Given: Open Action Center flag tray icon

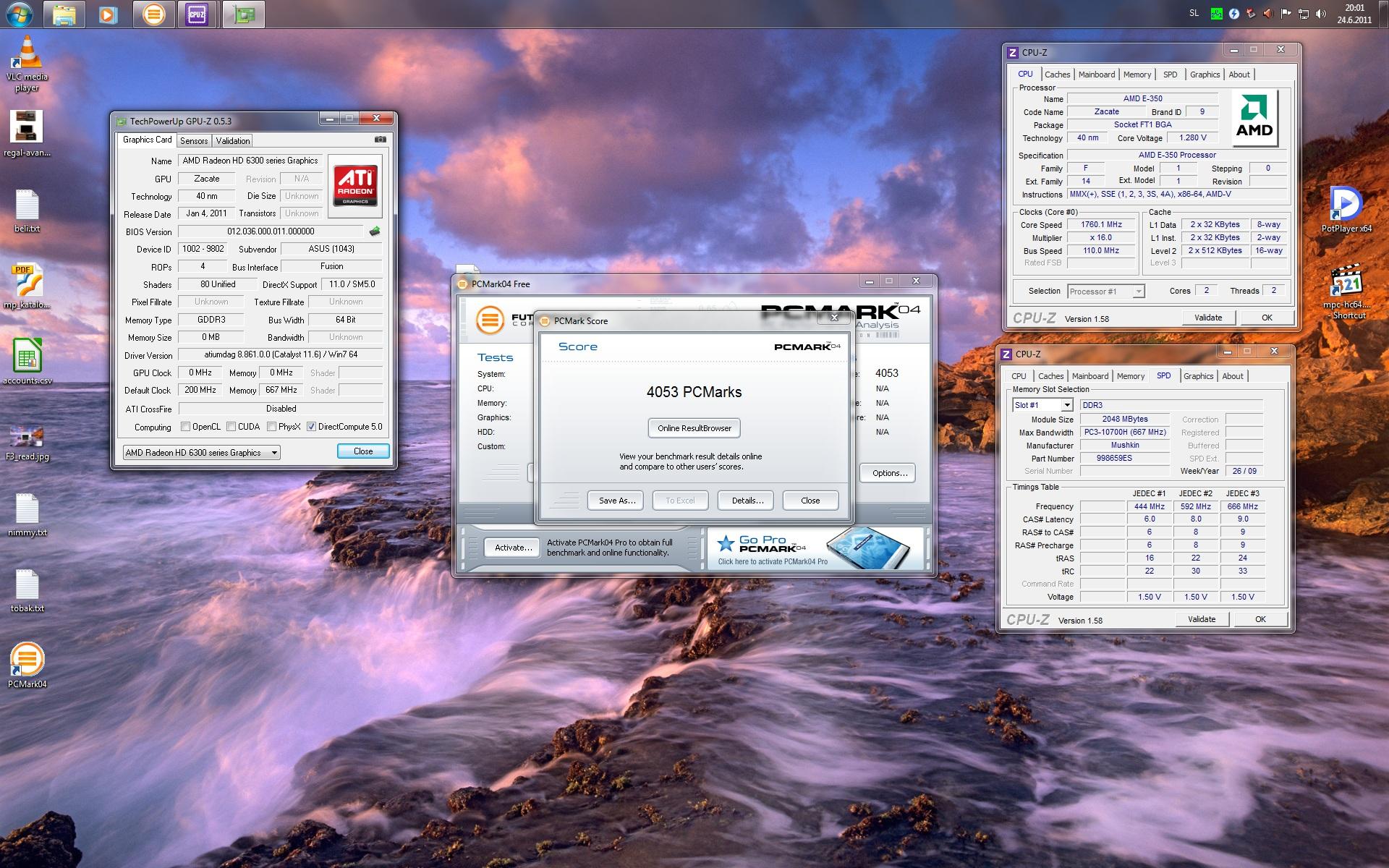Looking at the screenshot, I should pyautogui.click(x=1286, y=14).
